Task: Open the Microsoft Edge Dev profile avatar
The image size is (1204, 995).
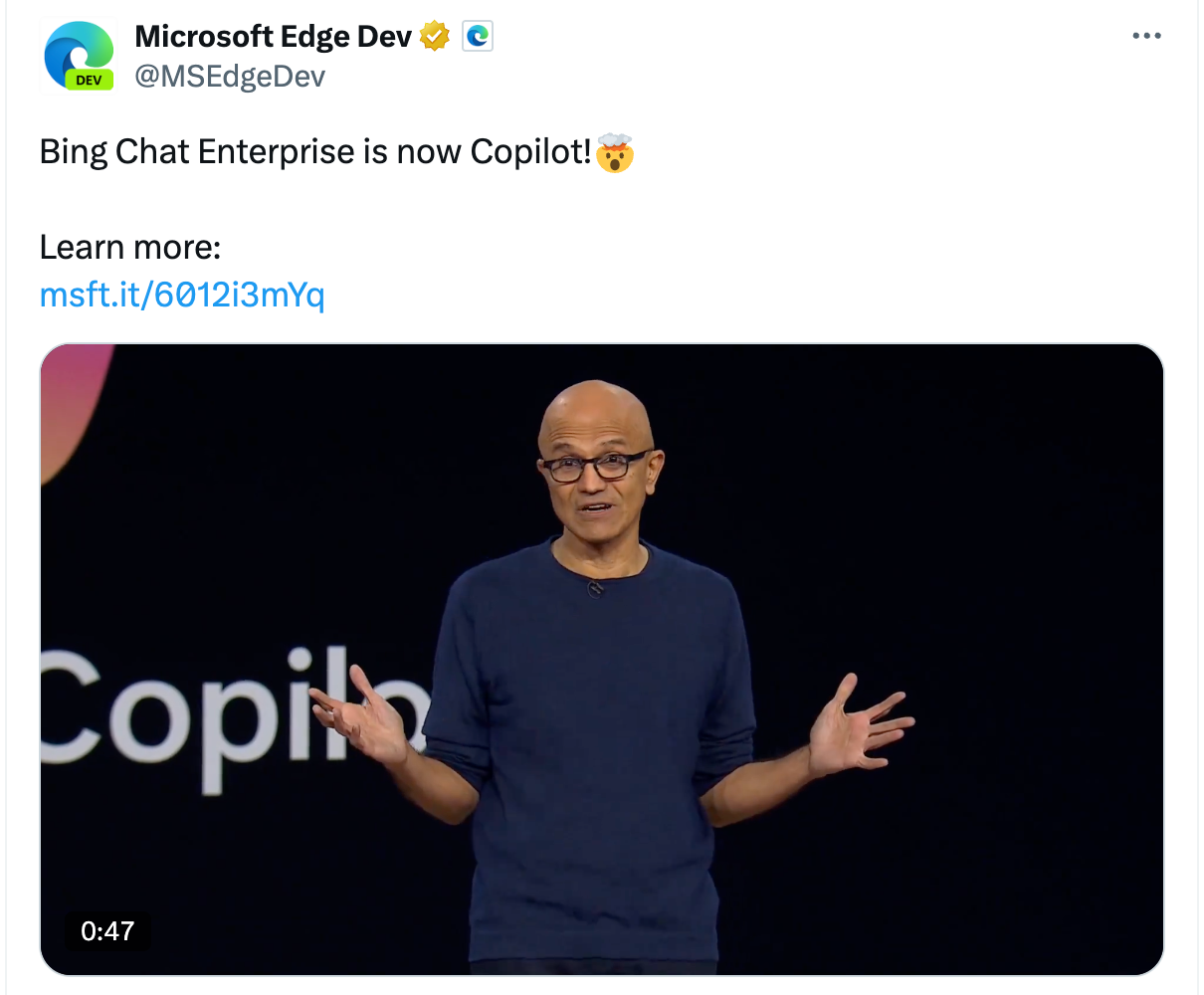Action: coord(80,56)
